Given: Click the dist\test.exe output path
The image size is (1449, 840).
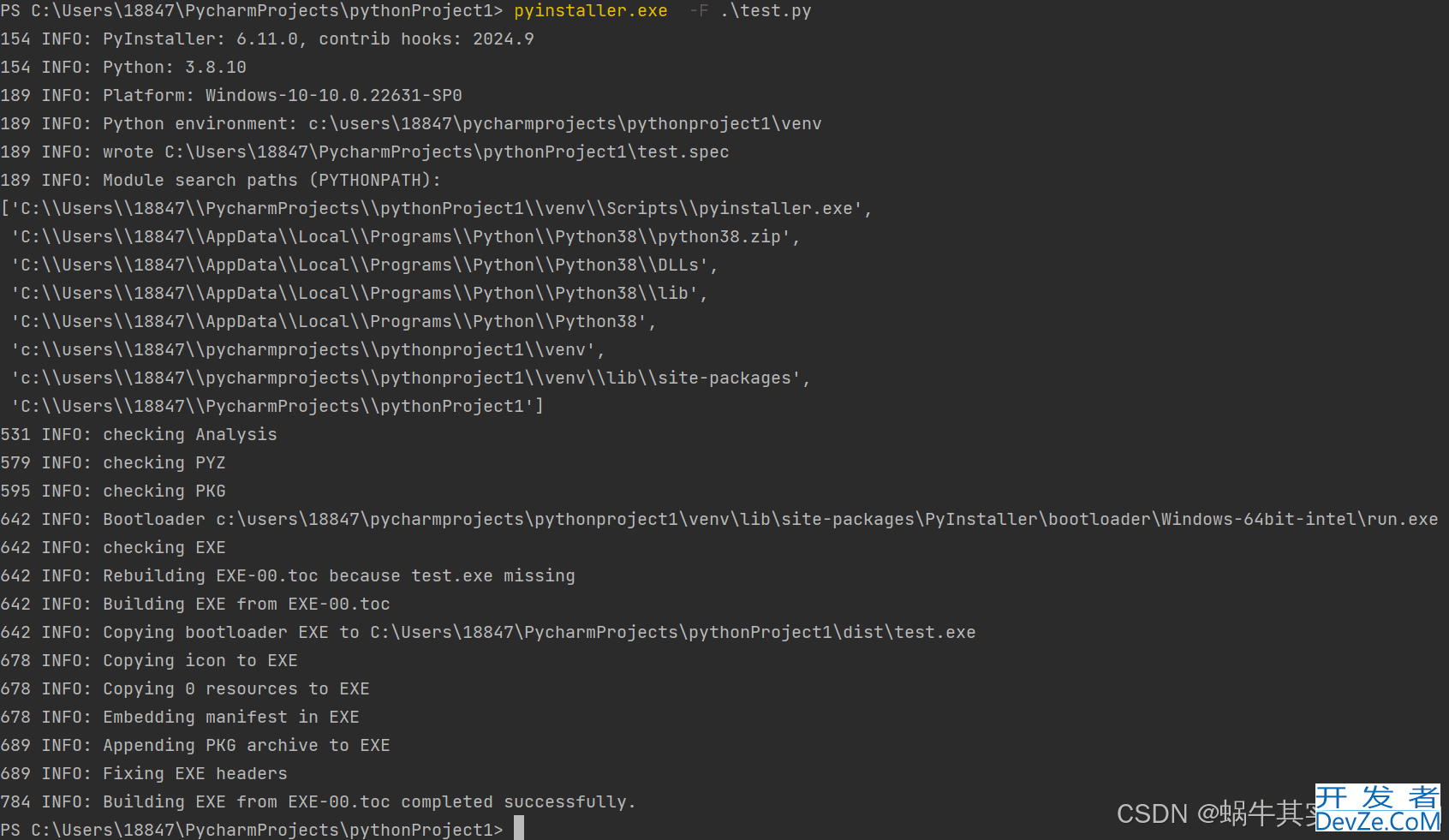Looking at the screenshot, I should pos(673,632).
